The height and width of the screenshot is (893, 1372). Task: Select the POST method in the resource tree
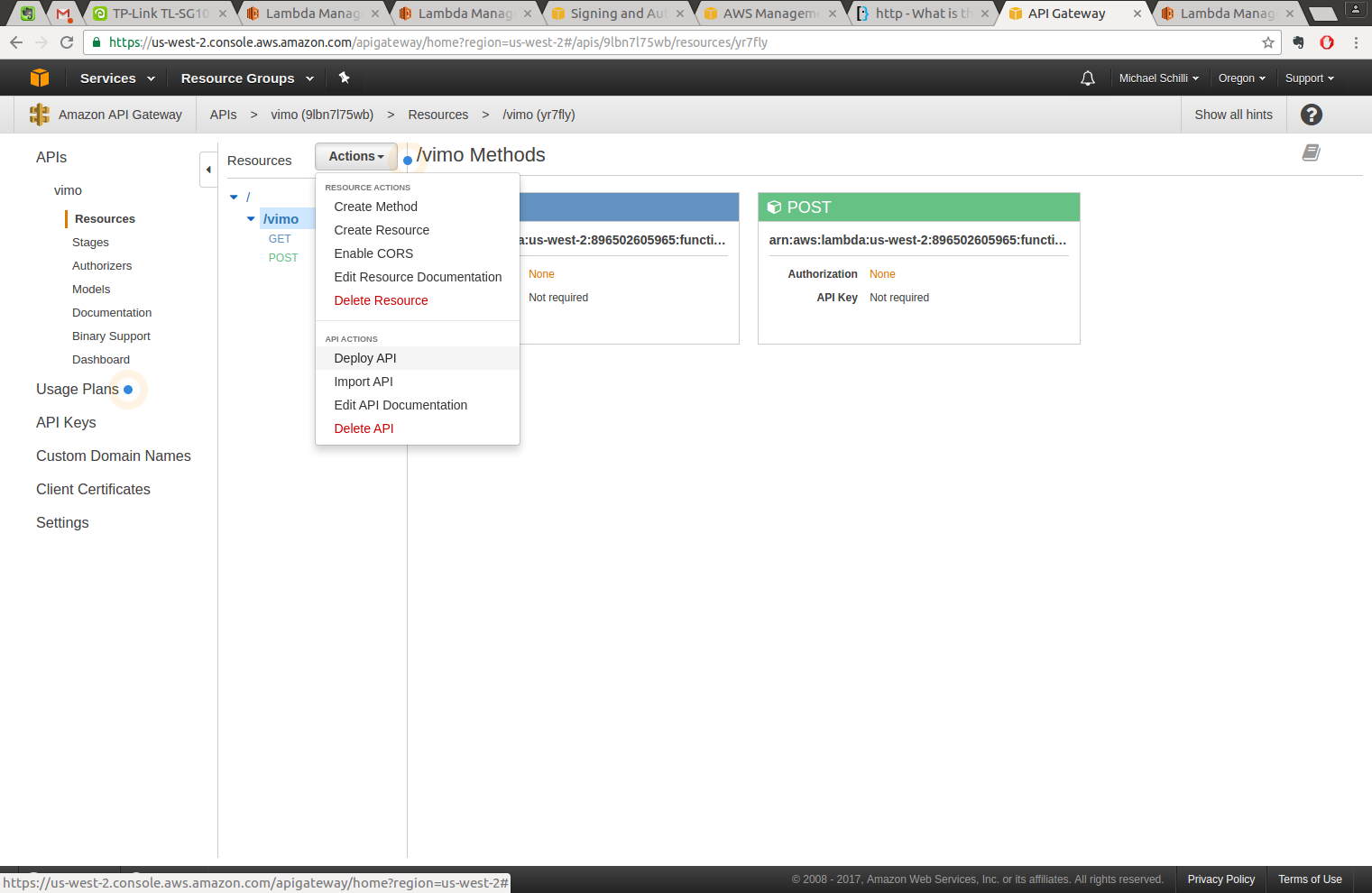pyautogui.click(x=283, y=258)
